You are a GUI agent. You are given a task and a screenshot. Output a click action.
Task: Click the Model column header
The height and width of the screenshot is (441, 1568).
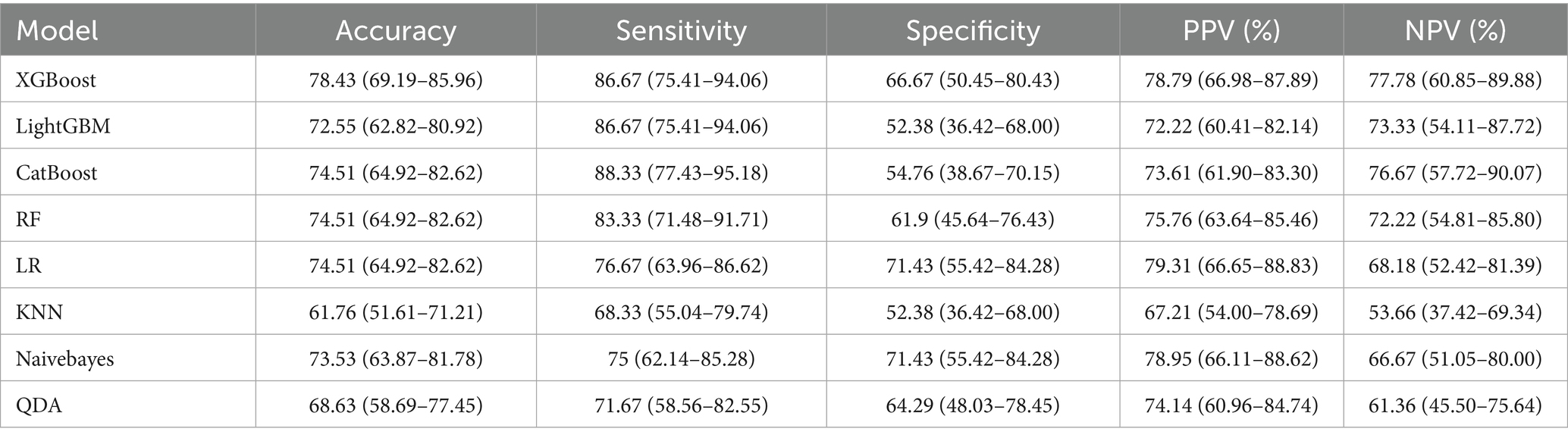coord(58,31)
